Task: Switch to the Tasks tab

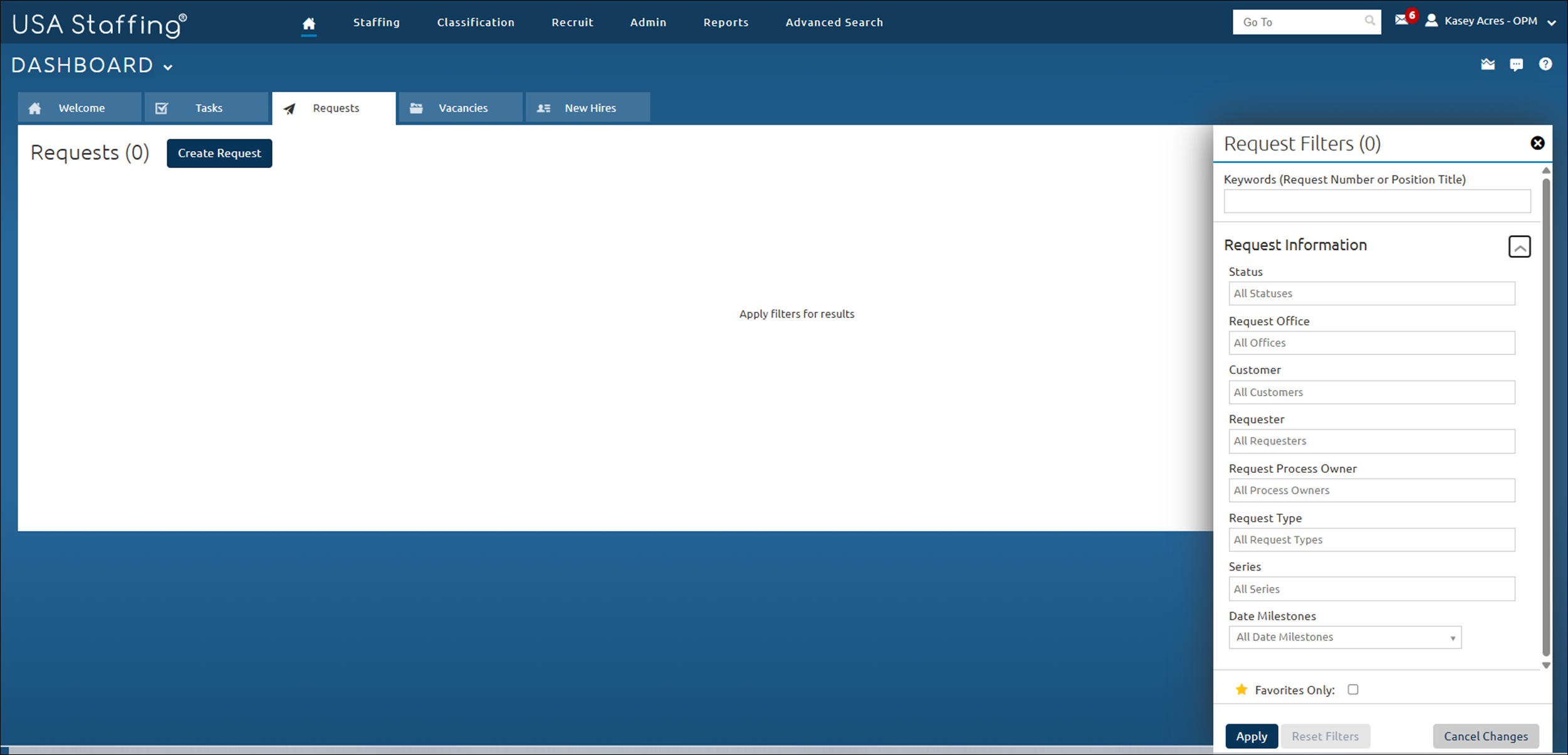Action: (207, 107)
